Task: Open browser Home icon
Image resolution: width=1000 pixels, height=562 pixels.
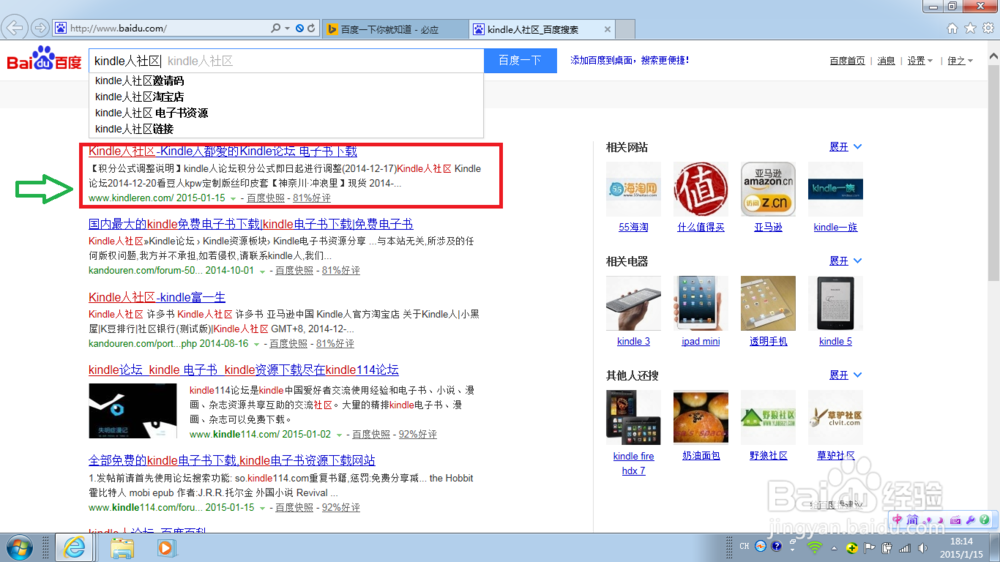Action: pyautogui.click(x=952, y=28)
